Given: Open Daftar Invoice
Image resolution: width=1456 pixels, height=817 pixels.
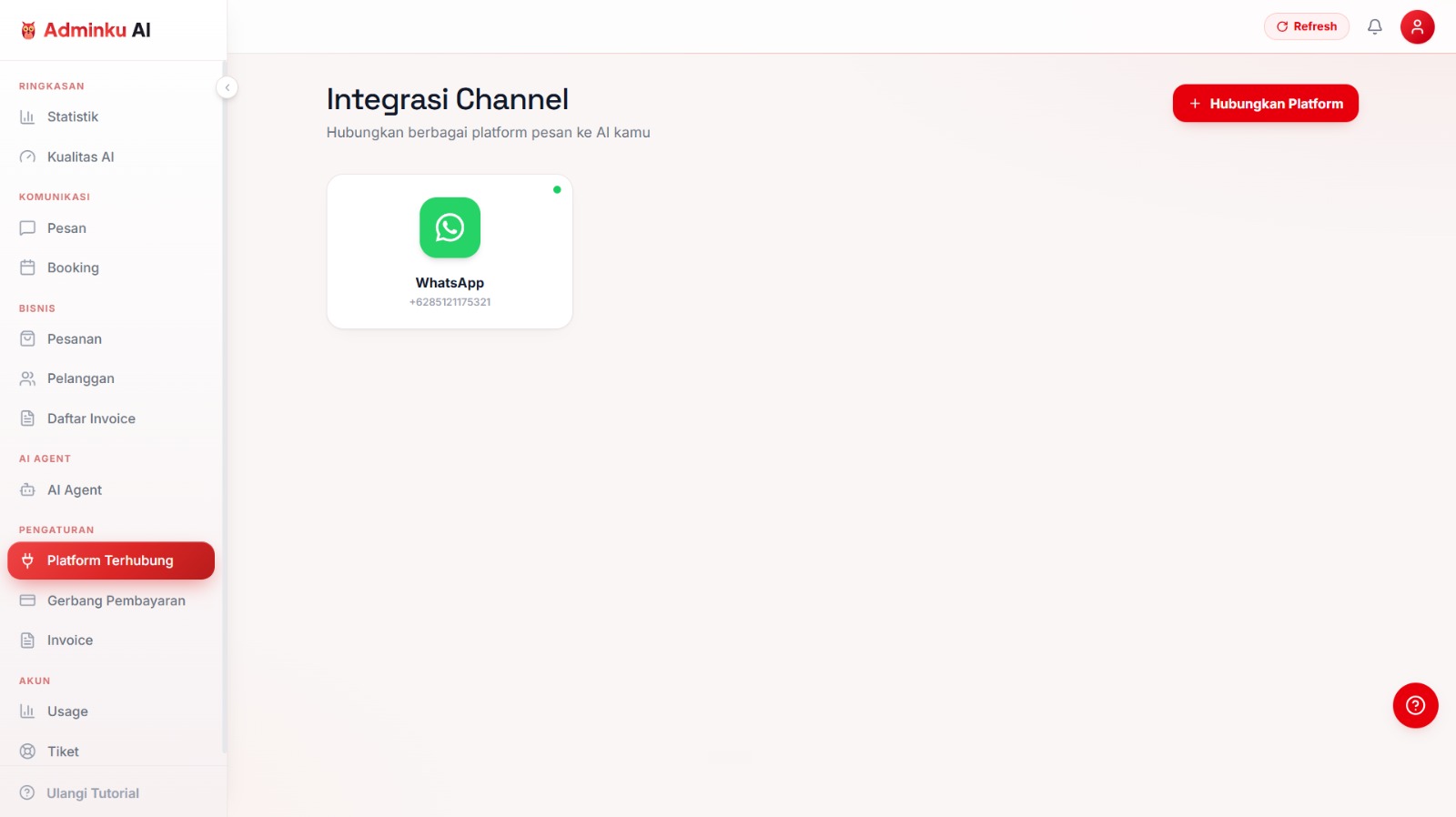Looking at the screenshot, I should click(x=111, y=419).
